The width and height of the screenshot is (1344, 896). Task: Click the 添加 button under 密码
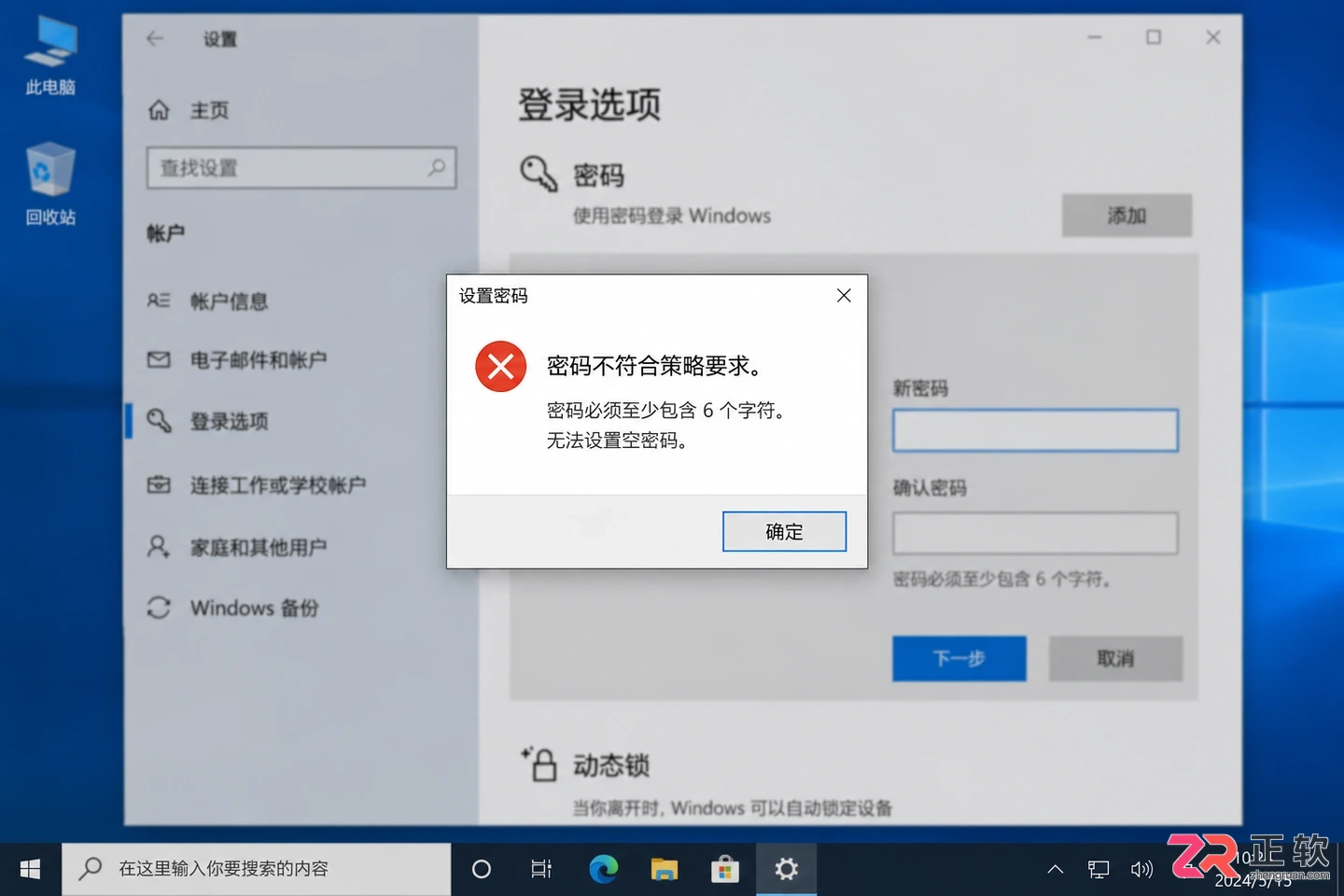(x=1127, y=216)
